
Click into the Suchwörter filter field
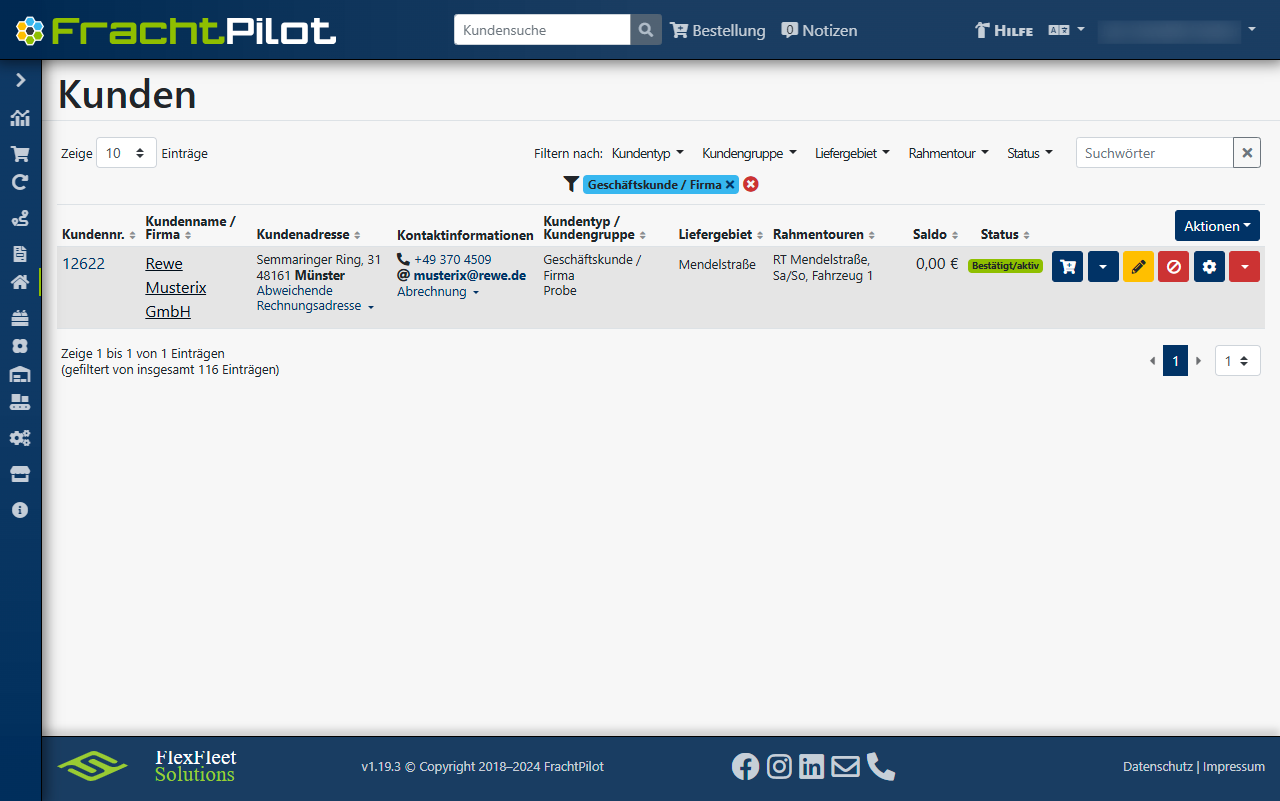point(1155,153)
